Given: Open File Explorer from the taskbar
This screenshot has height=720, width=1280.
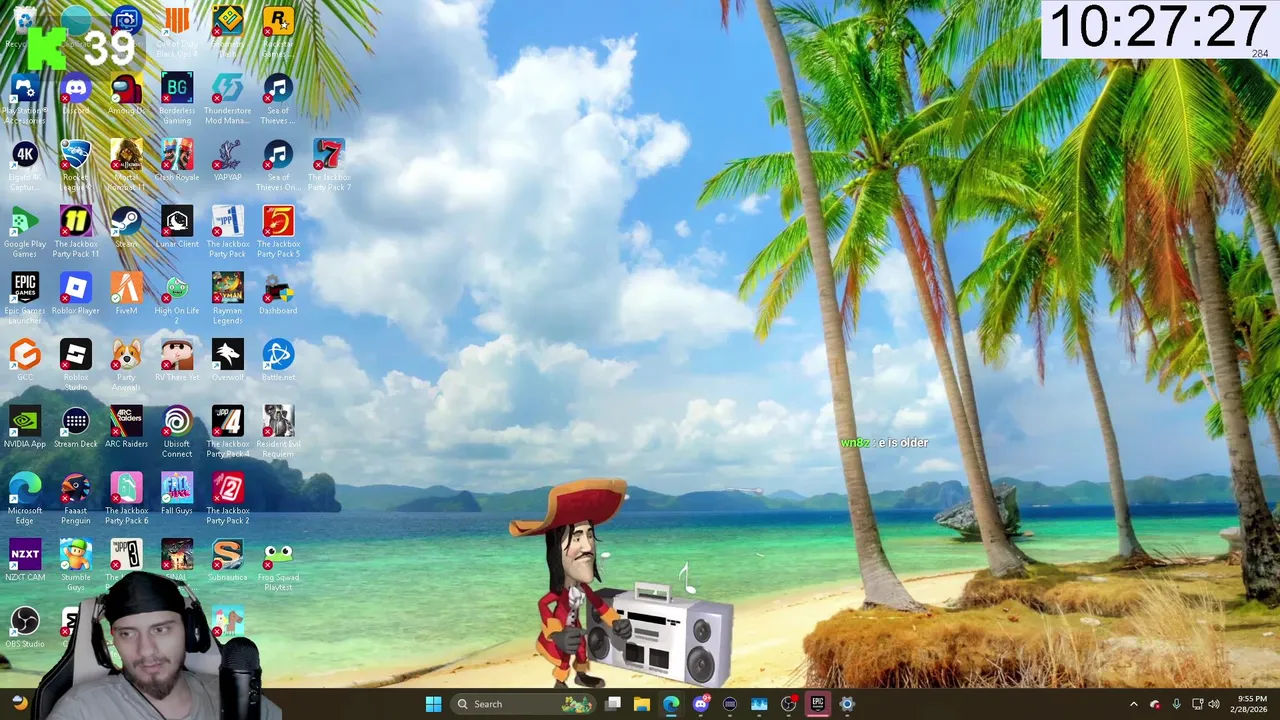Looking at the screenshot, I should (642, 704).
